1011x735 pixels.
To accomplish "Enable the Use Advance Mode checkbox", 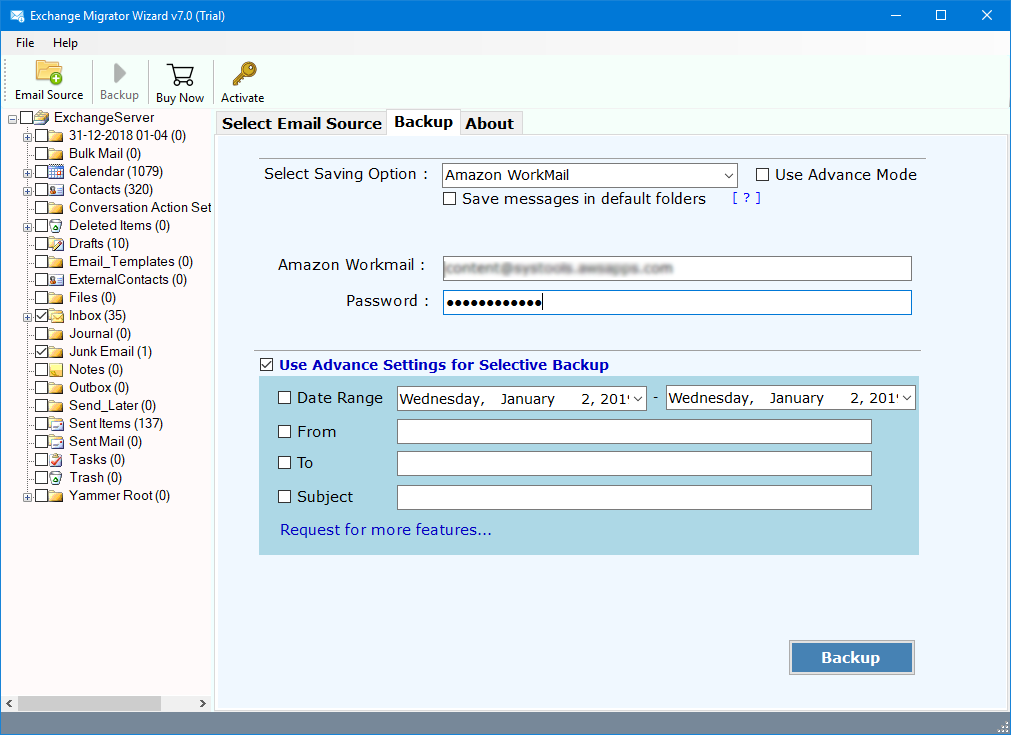I will (x=763, y=175).
